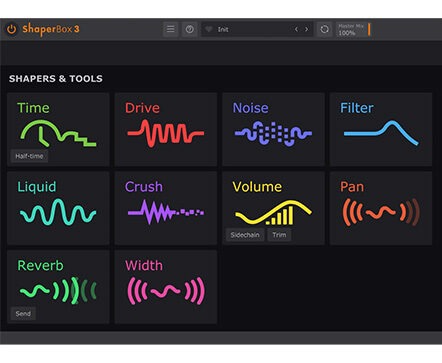Click the Noise tile label
Viewport: 442px width, 363px height.
point(250,108)
